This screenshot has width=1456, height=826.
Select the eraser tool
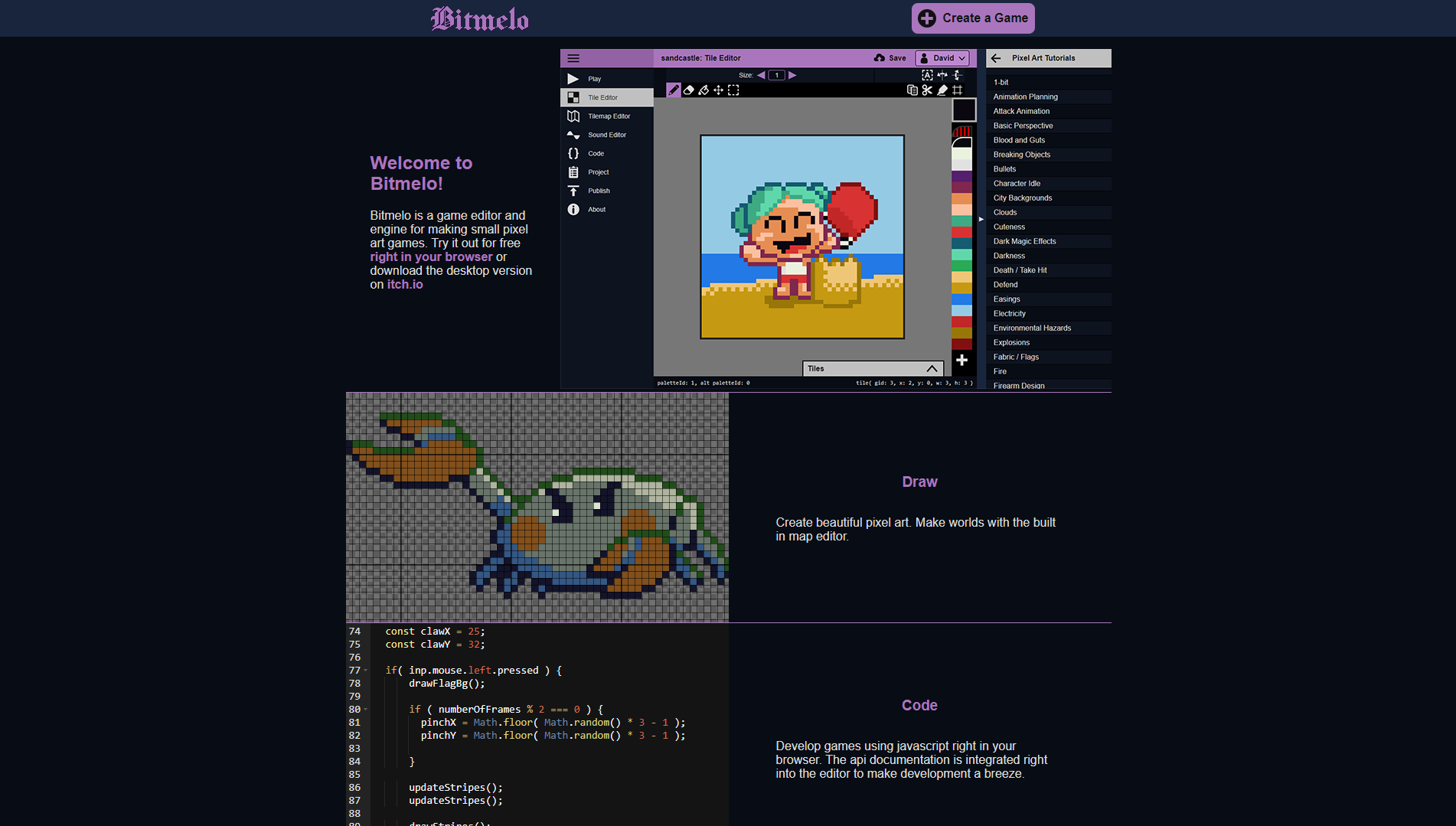(x=688, y=90)
